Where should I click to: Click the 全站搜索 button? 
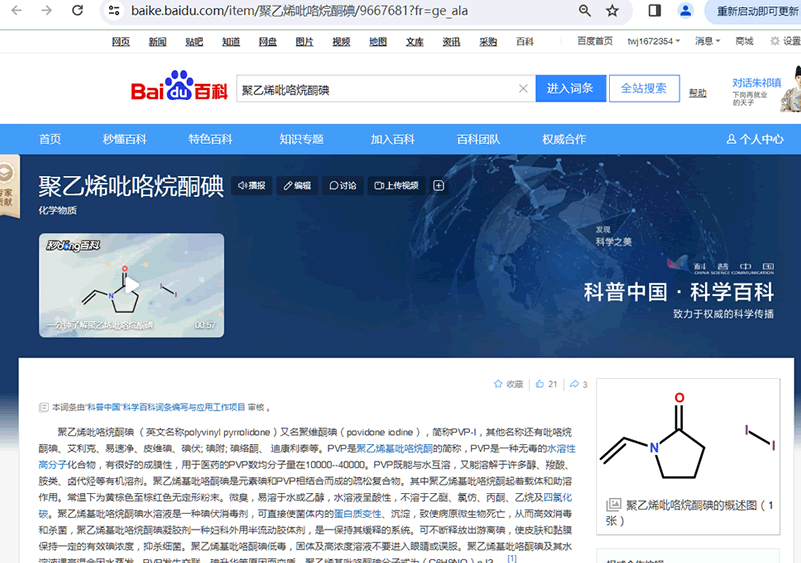[644, 88]
